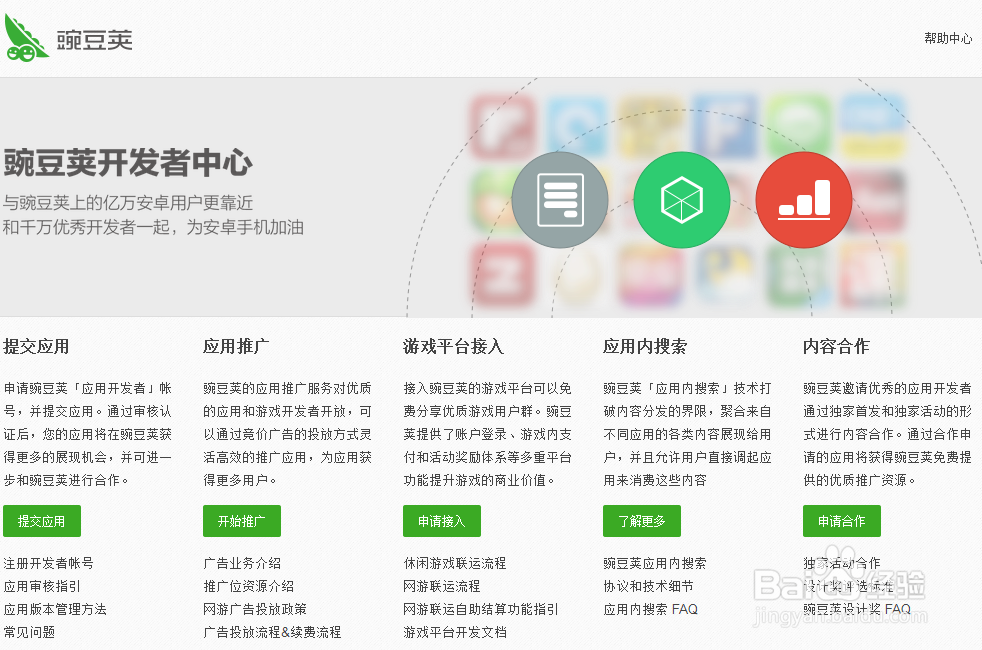The image size is (982, 650).
Task: Click the green 提交应用 button
Action: 42,521
